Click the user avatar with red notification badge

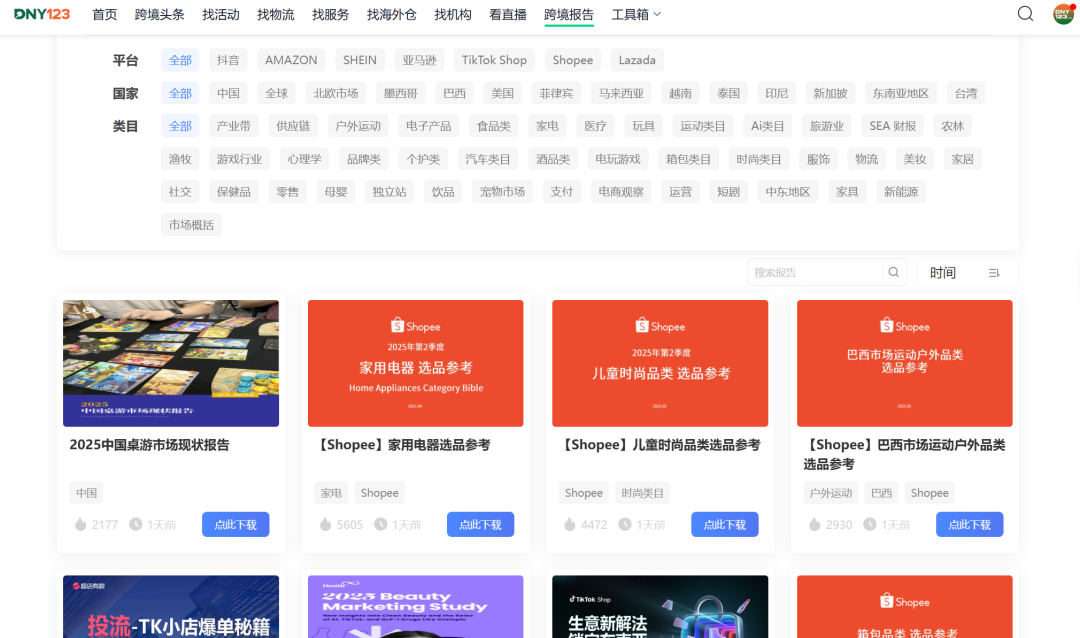click(x=1060, y=14)
